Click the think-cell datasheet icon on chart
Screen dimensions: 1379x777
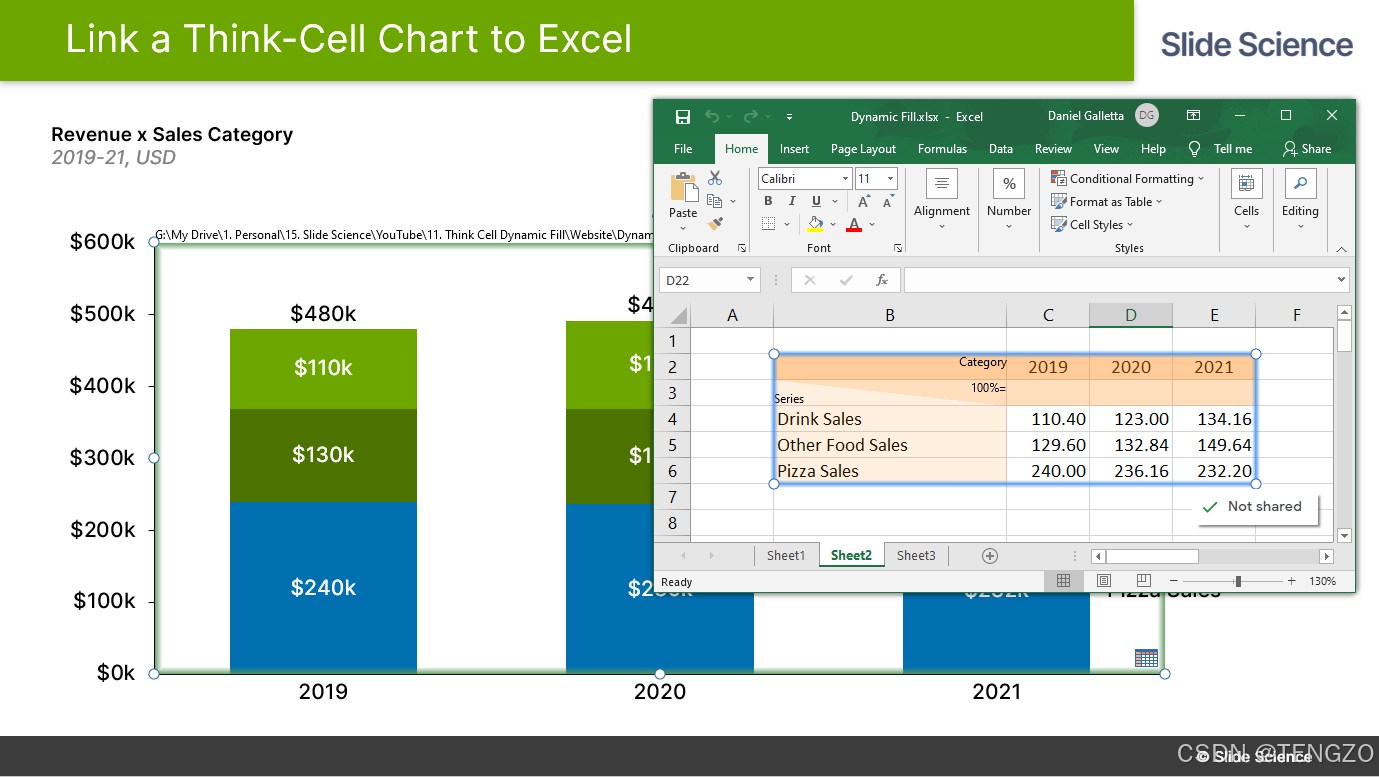coord(1146,657)
